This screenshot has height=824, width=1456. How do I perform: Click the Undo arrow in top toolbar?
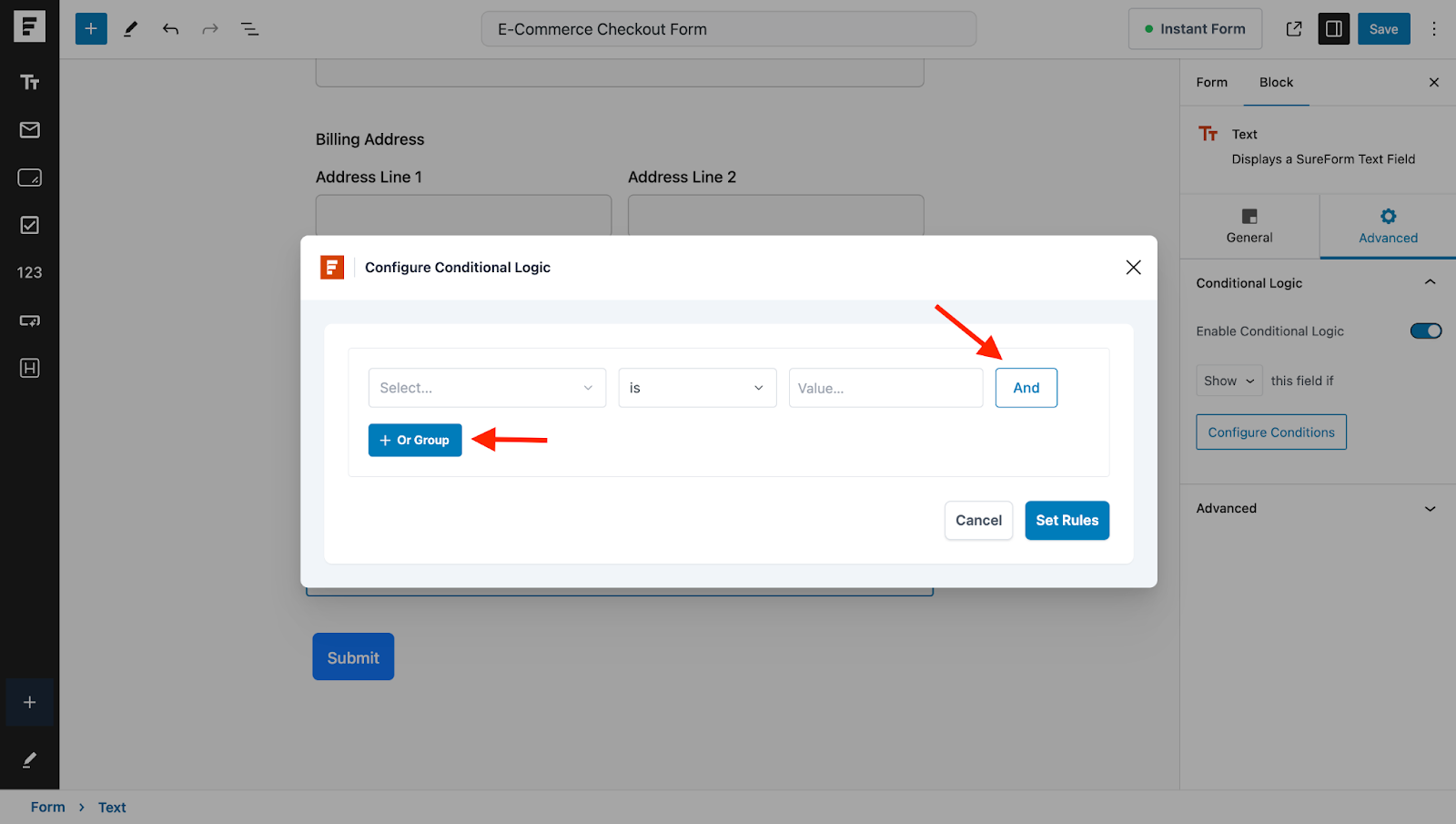[x=170, y=29]
